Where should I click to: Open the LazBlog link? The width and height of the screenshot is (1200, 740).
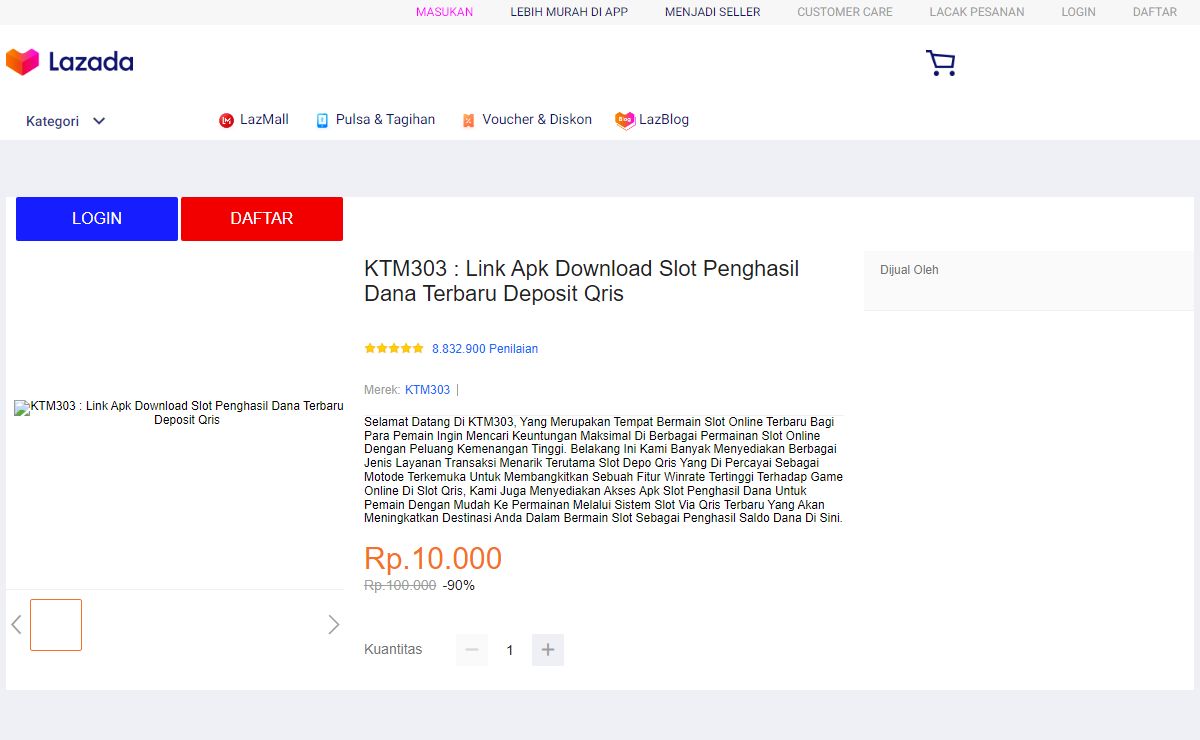coord(664,120)
